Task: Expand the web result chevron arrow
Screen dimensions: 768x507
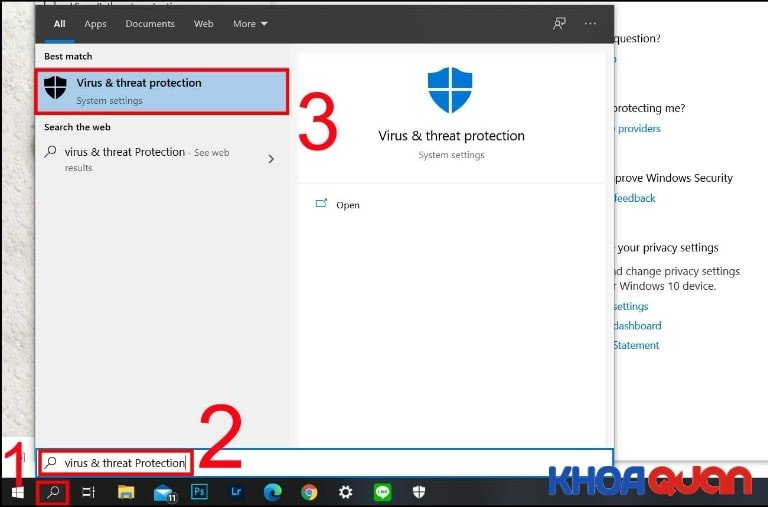Action: coord(271,159)
